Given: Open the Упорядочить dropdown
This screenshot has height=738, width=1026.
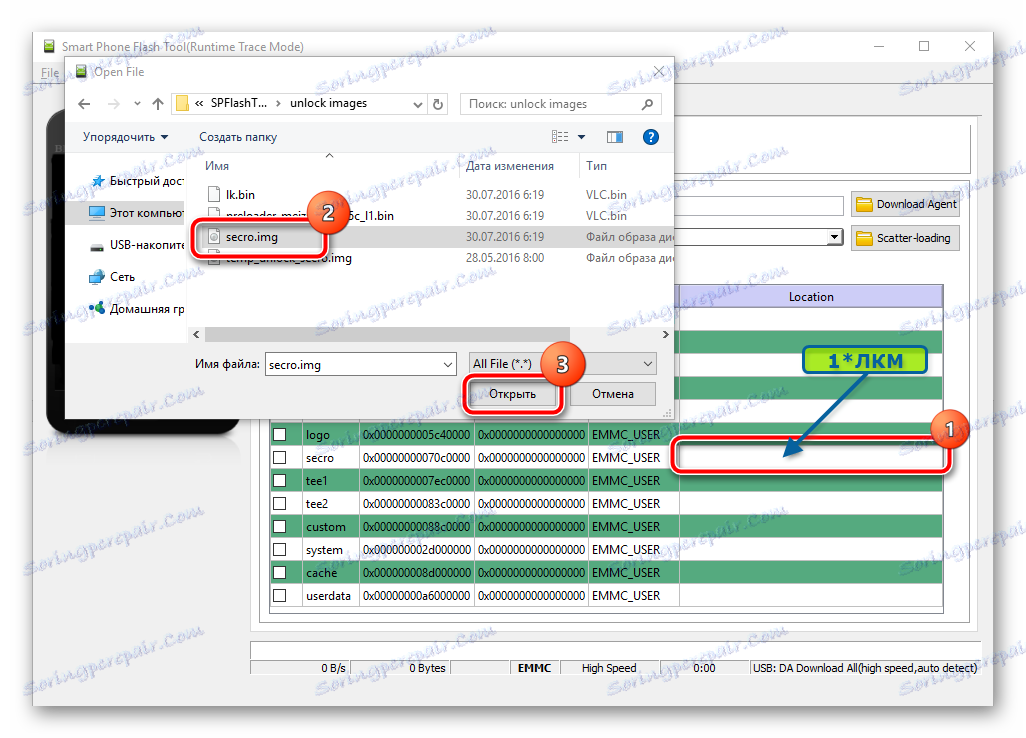Looking at the screenshot, I should [x=126, y=137].
